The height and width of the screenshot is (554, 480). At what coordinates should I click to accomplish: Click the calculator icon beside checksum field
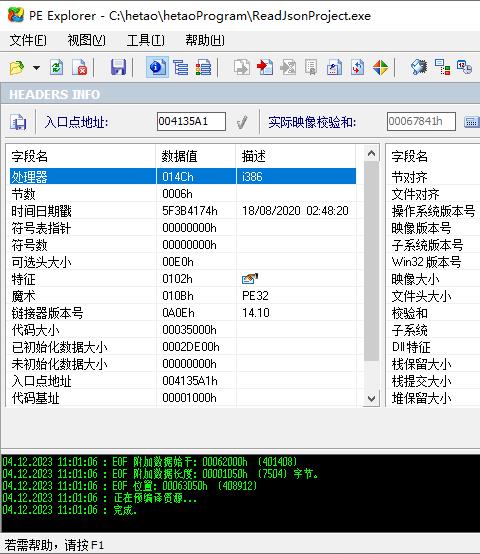tap(471, 122)
